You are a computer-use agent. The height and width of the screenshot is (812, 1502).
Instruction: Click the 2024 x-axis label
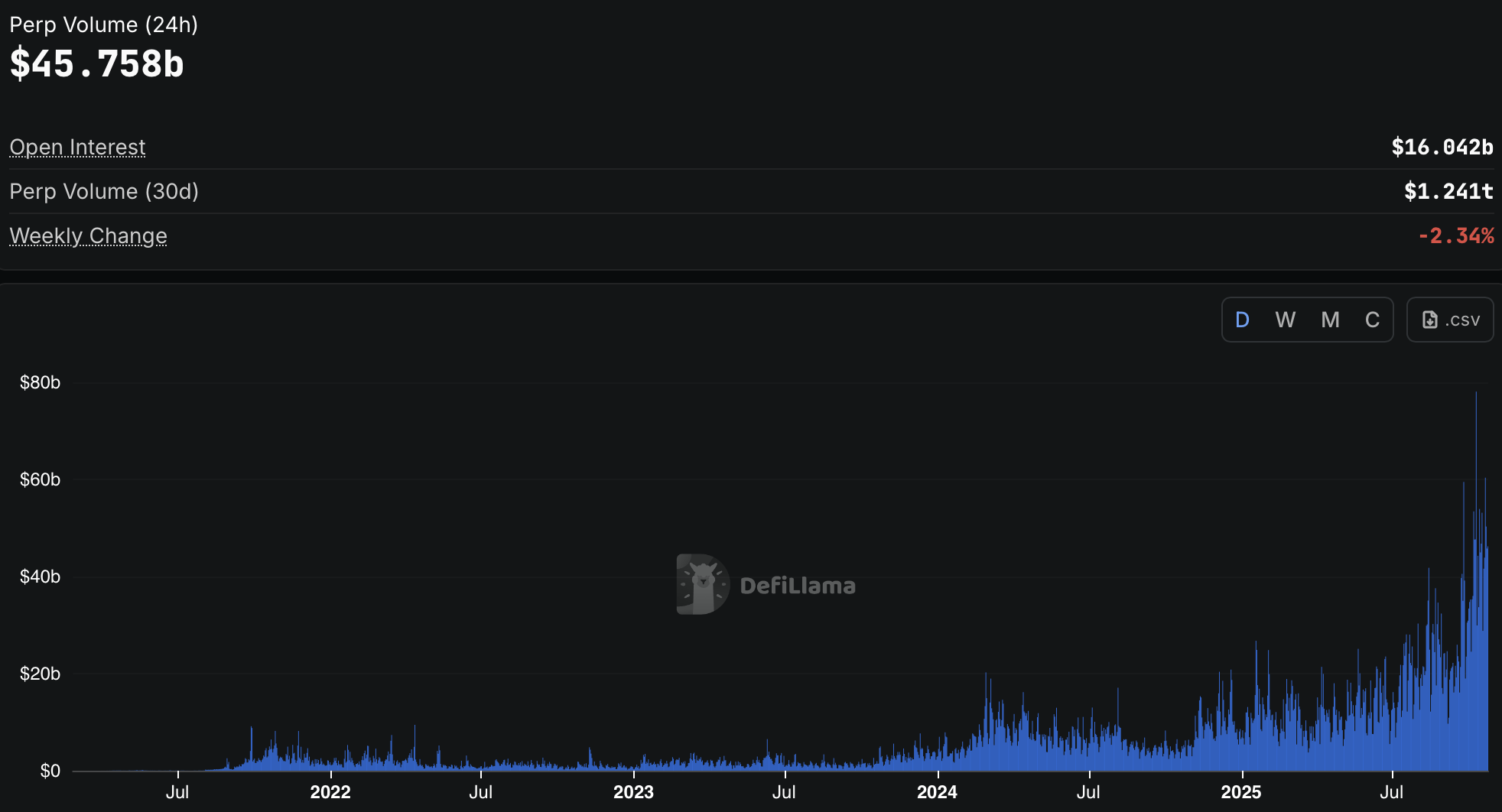point(937,792)
